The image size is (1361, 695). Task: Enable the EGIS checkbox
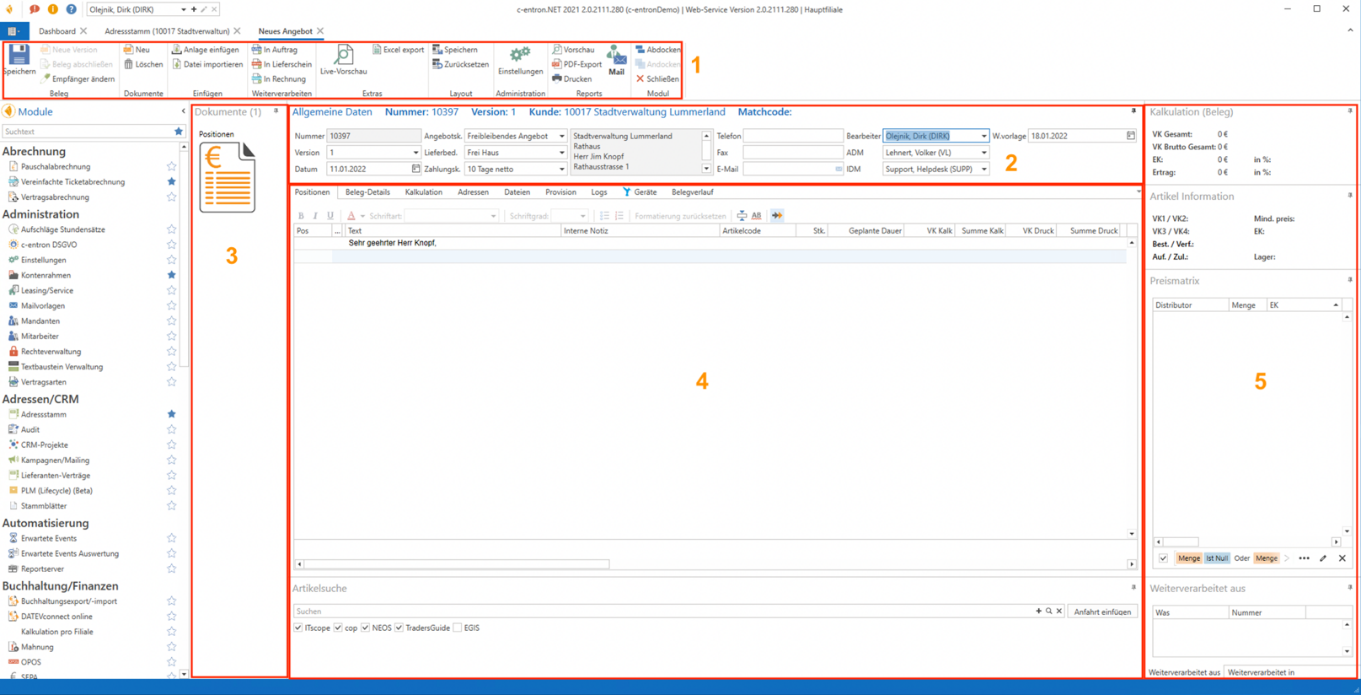[457, 628]
